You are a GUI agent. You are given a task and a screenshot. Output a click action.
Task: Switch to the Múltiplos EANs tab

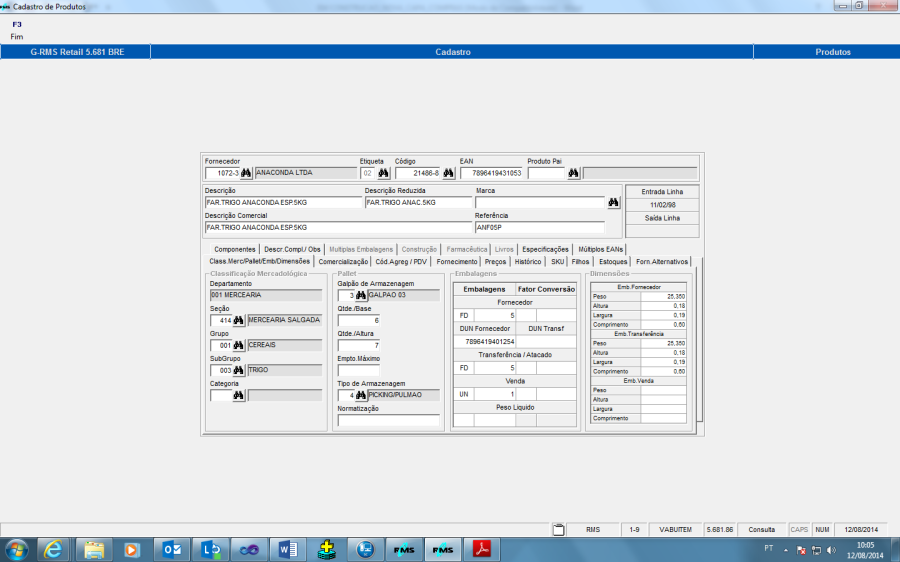[x=600, y=249]
